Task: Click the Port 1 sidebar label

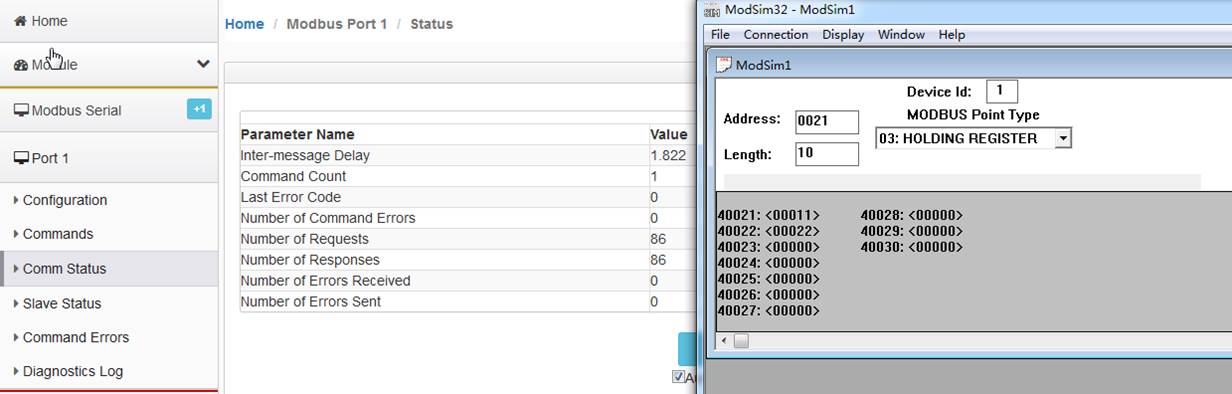Action: (50, 158)
